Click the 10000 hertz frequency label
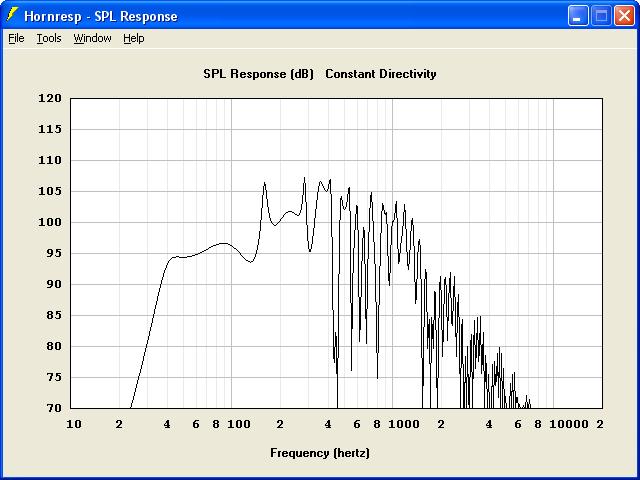Image resolution: width=640 pixels, height=480 pixels. 569,424
